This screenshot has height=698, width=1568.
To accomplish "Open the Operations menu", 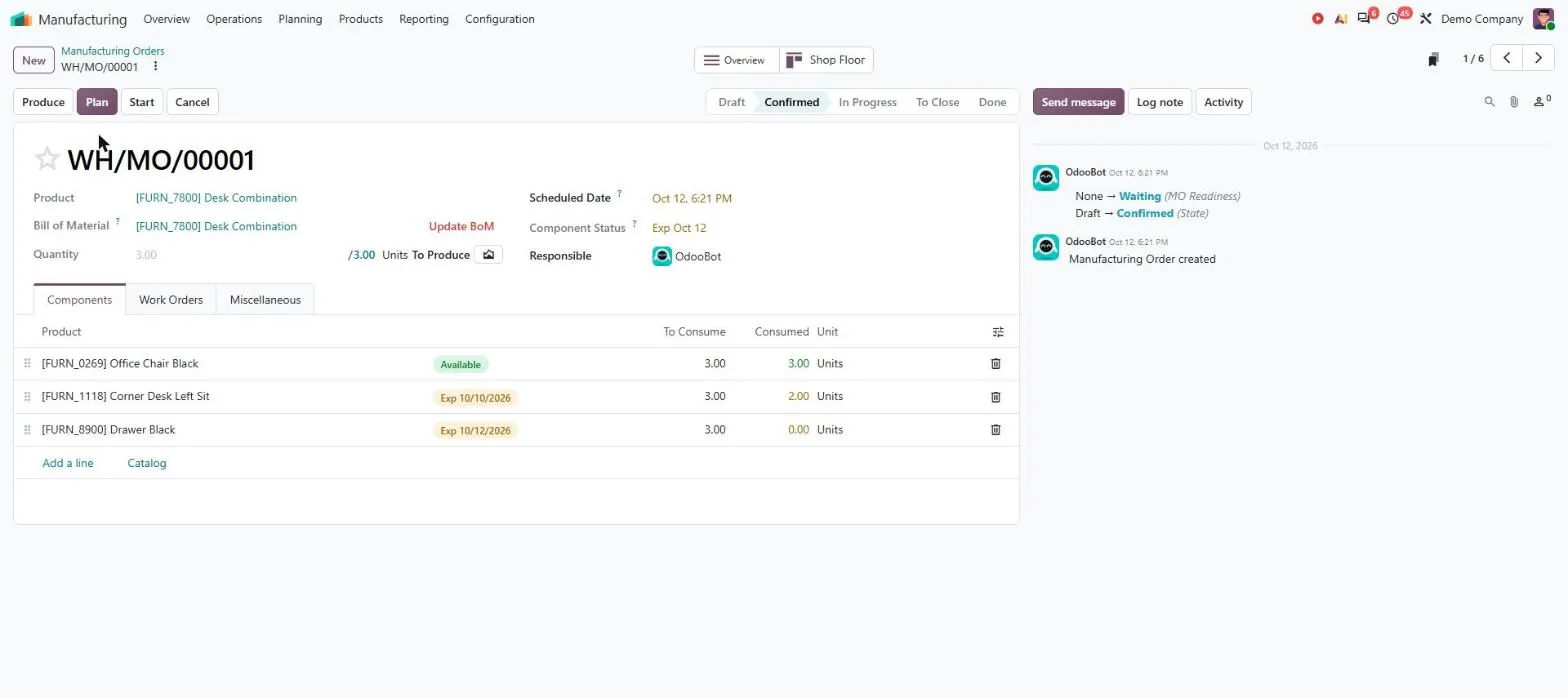I will point(234,19).
